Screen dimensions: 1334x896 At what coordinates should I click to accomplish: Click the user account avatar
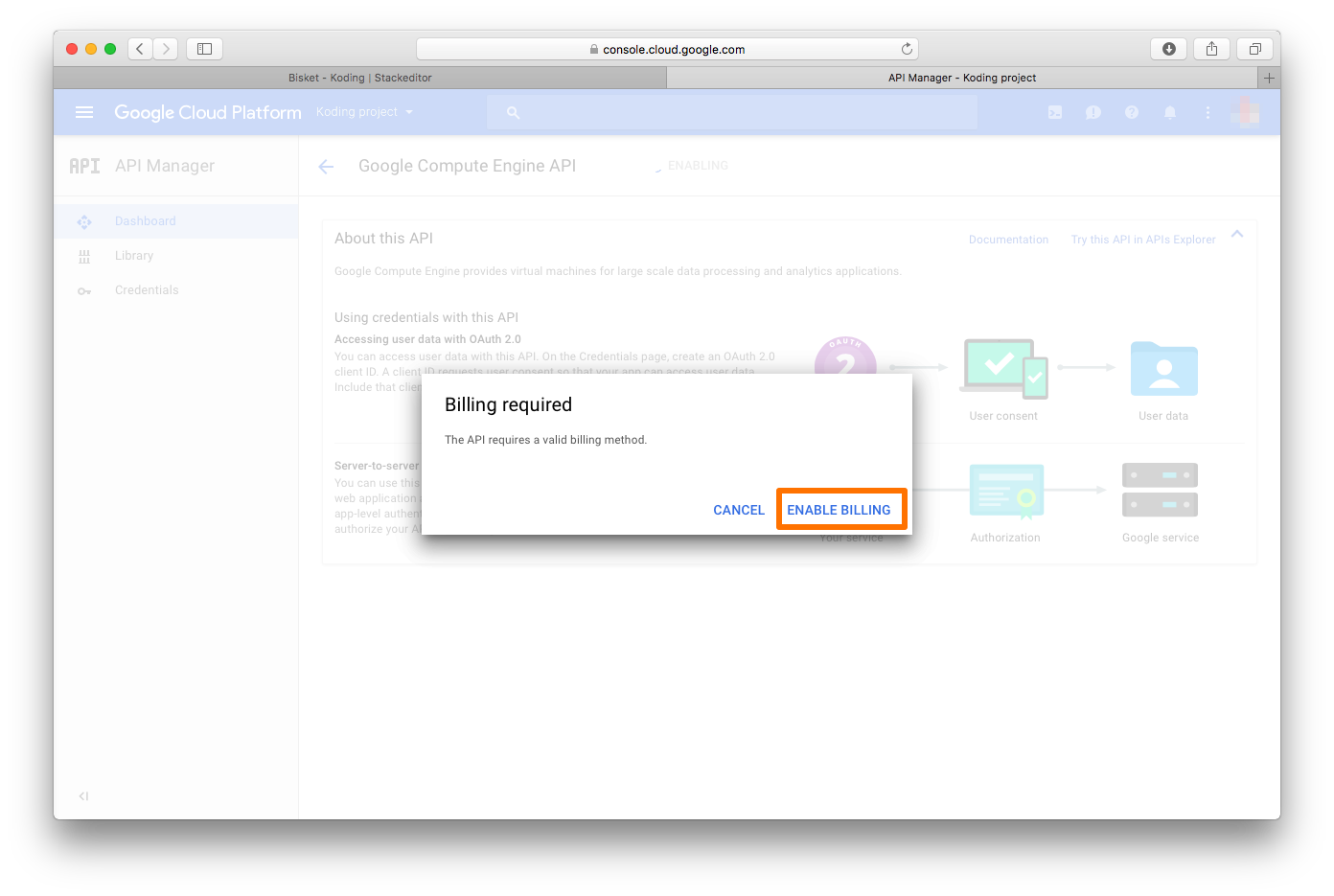pyautogui.click(x=1245, y=112)
